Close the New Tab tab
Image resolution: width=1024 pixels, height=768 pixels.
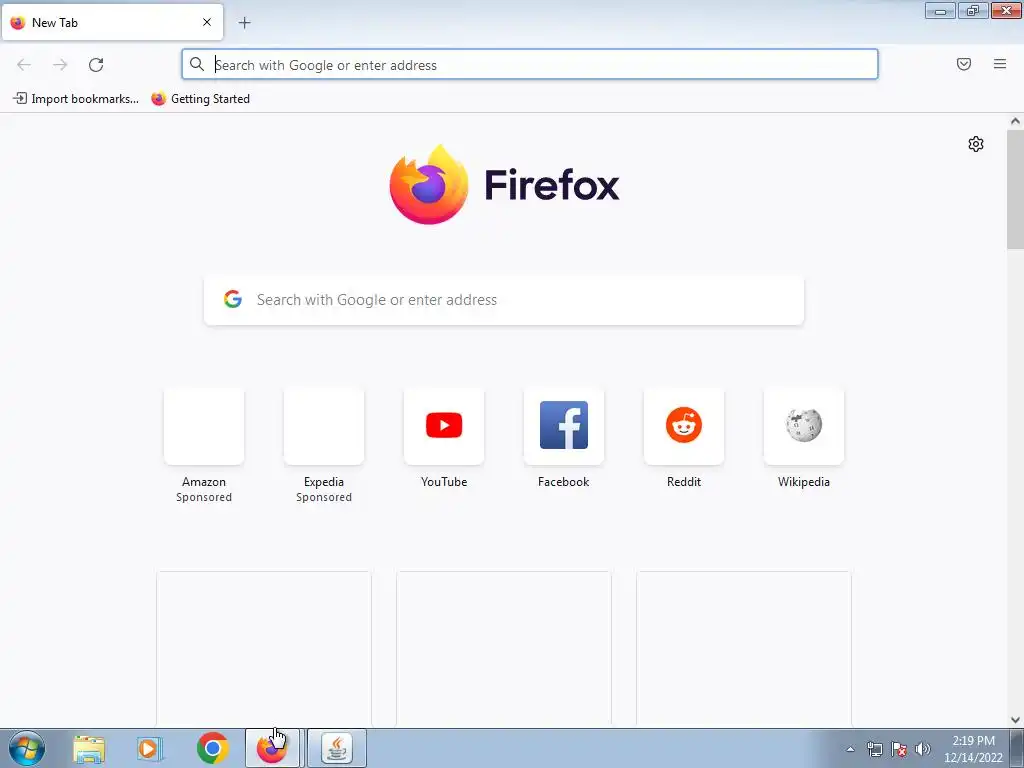(207, 22)
